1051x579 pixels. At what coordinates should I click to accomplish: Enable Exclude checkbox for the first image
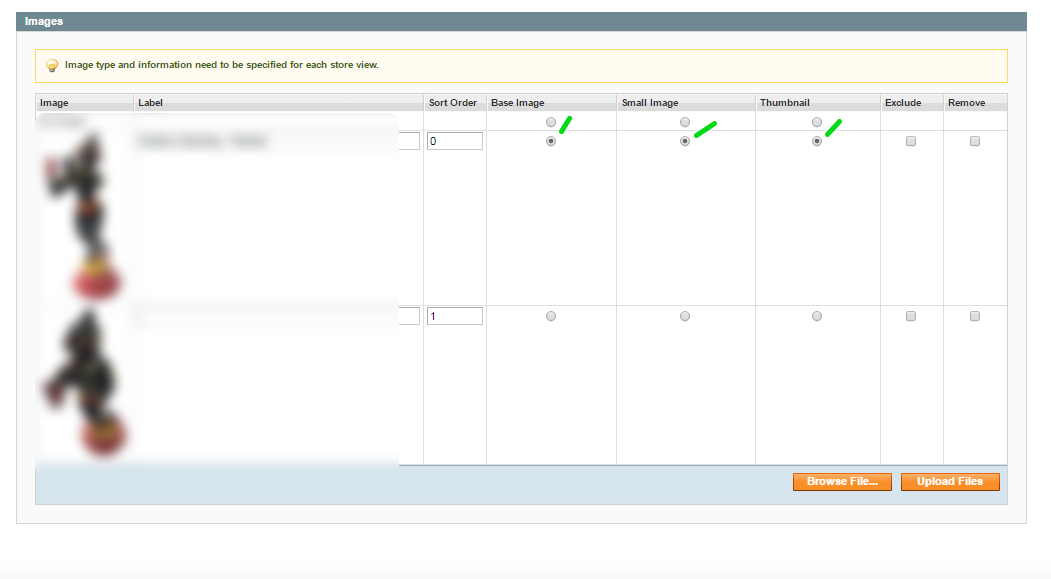pyautogui.click(x=910, y=141)
